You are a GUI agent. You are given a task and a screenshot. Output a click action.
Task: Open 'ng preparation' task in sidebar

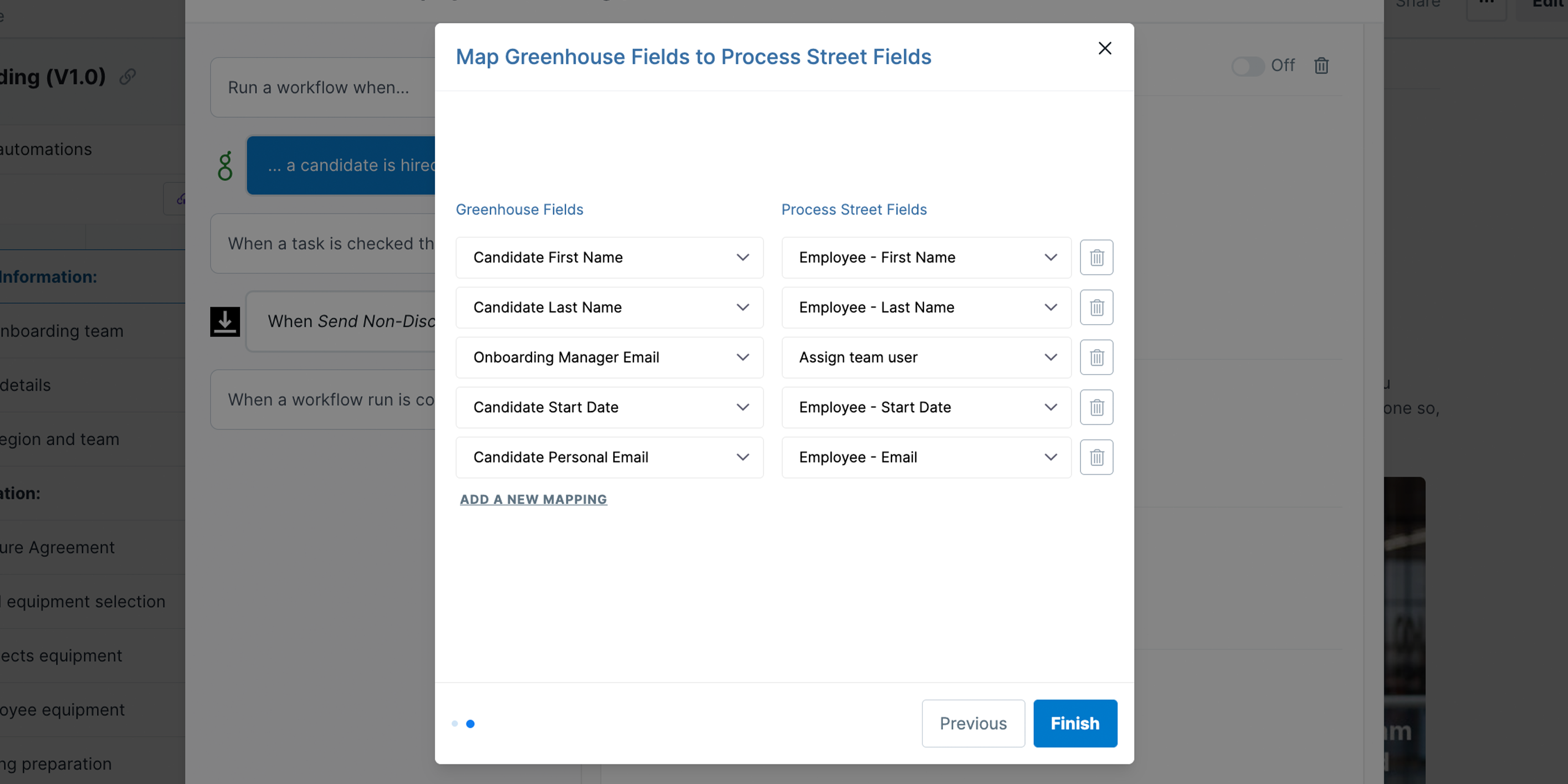tap(93, 763)
